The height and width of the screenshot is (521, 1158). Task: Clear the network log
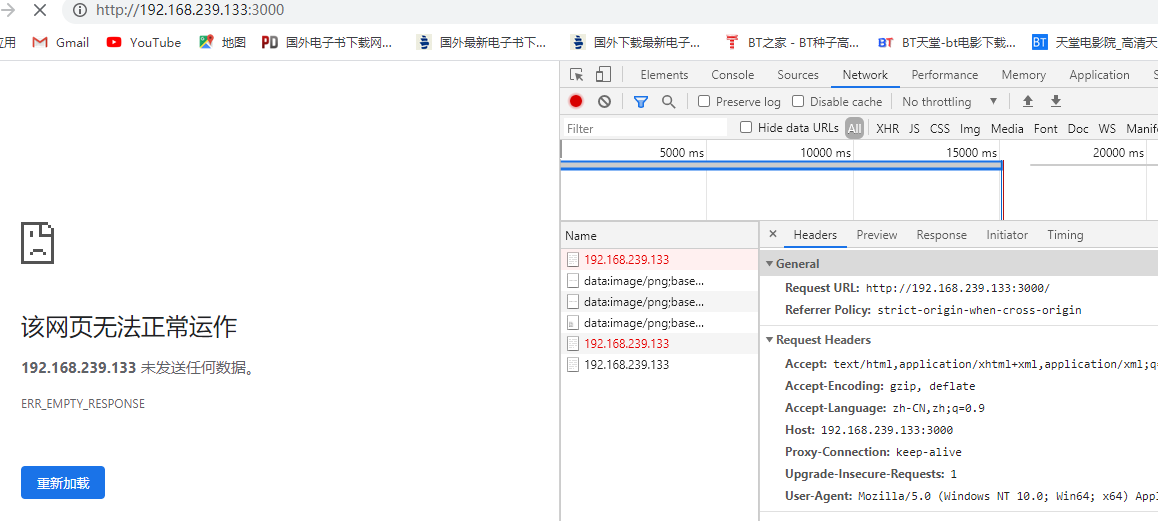point(604,101)
